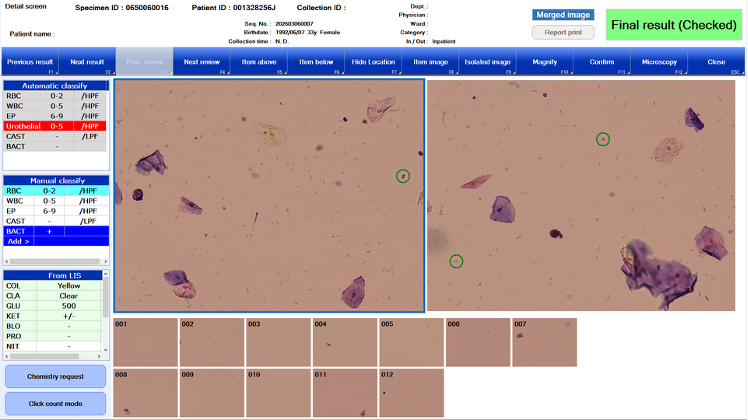Image resolution: width=748 pixels, height=420 pixels.
Task: Switch to Isolated image view
Action: click(x=488, y=62)
